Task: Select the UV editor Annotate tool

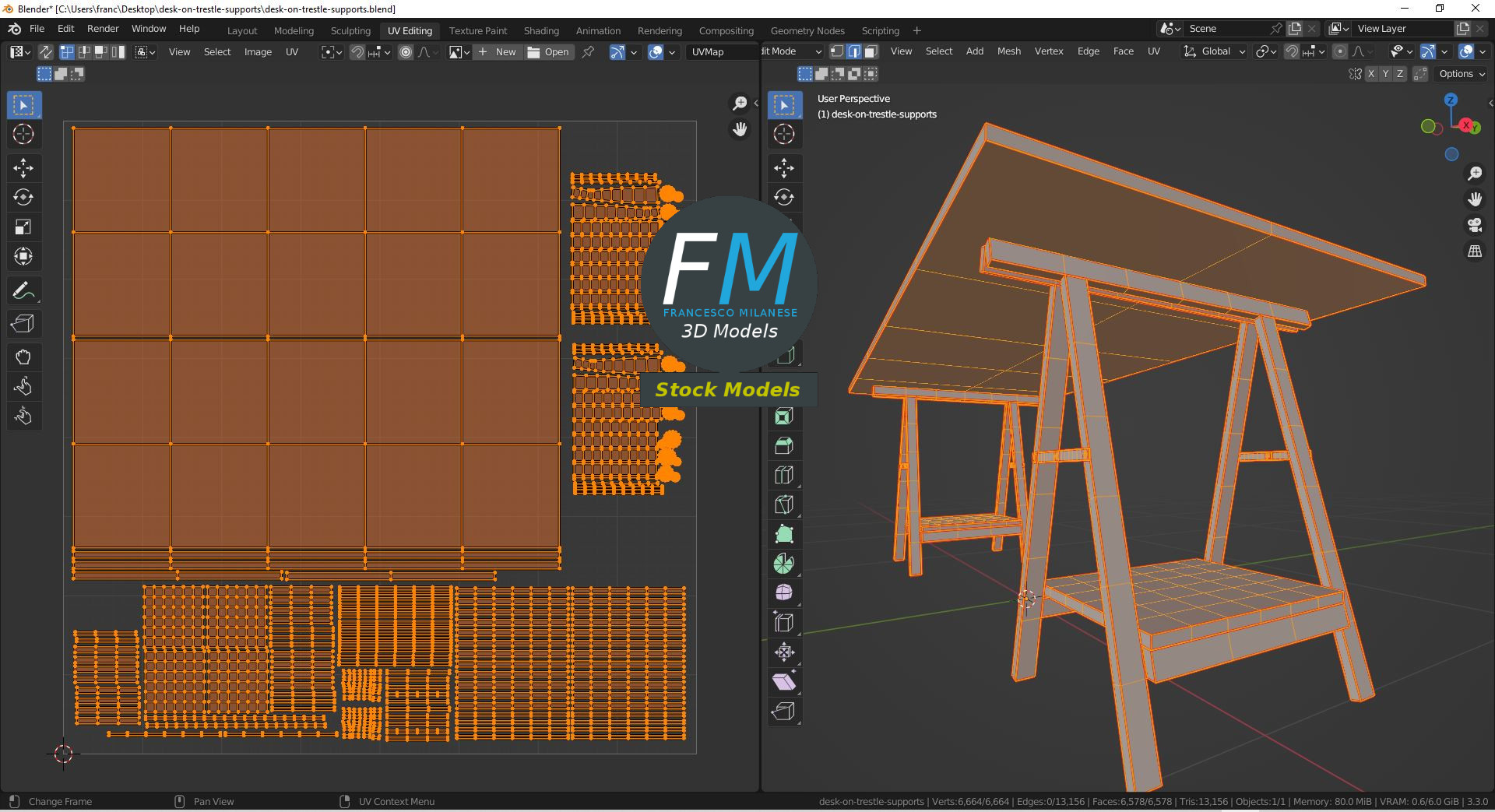Action: [23, 291]
